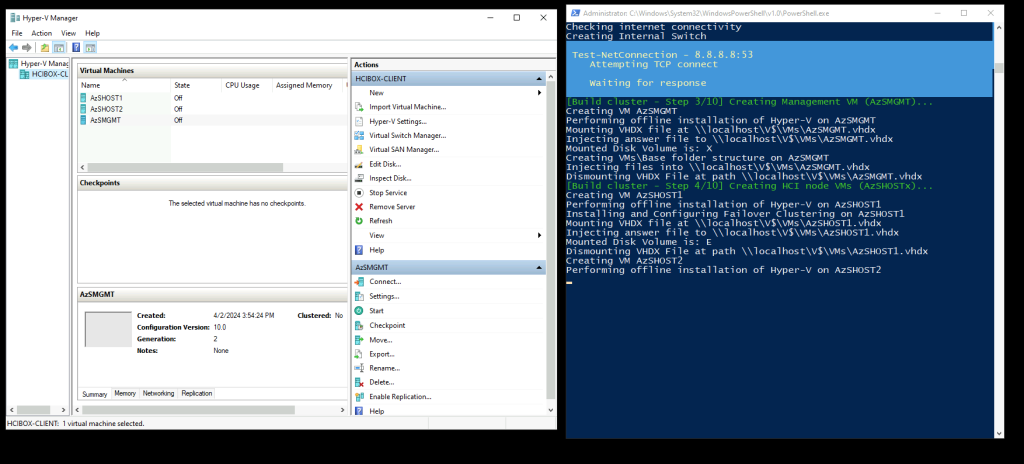
Task: Sort by the CPU Usage column
Action: pos(246,85)
